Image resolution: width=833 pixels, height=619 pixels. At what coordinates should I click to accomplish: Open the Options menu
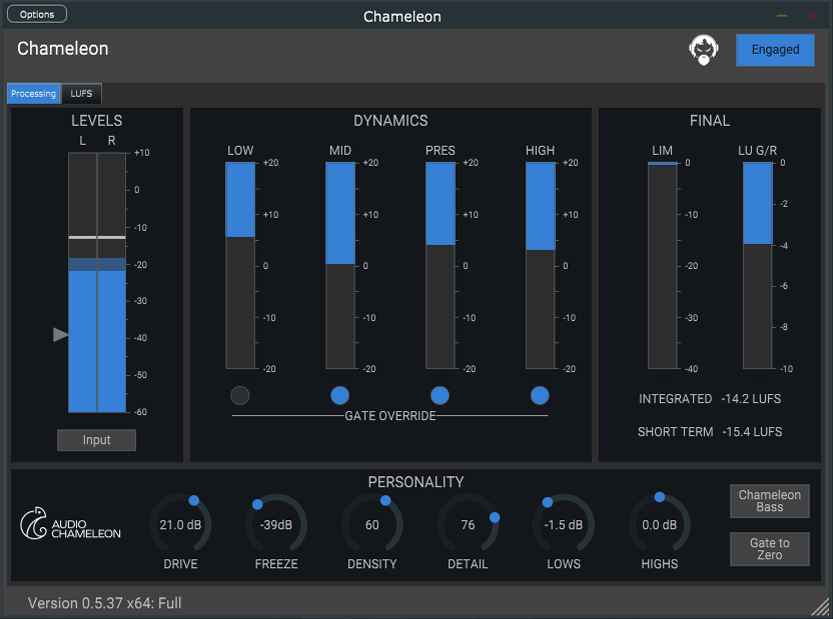(36, 13)
